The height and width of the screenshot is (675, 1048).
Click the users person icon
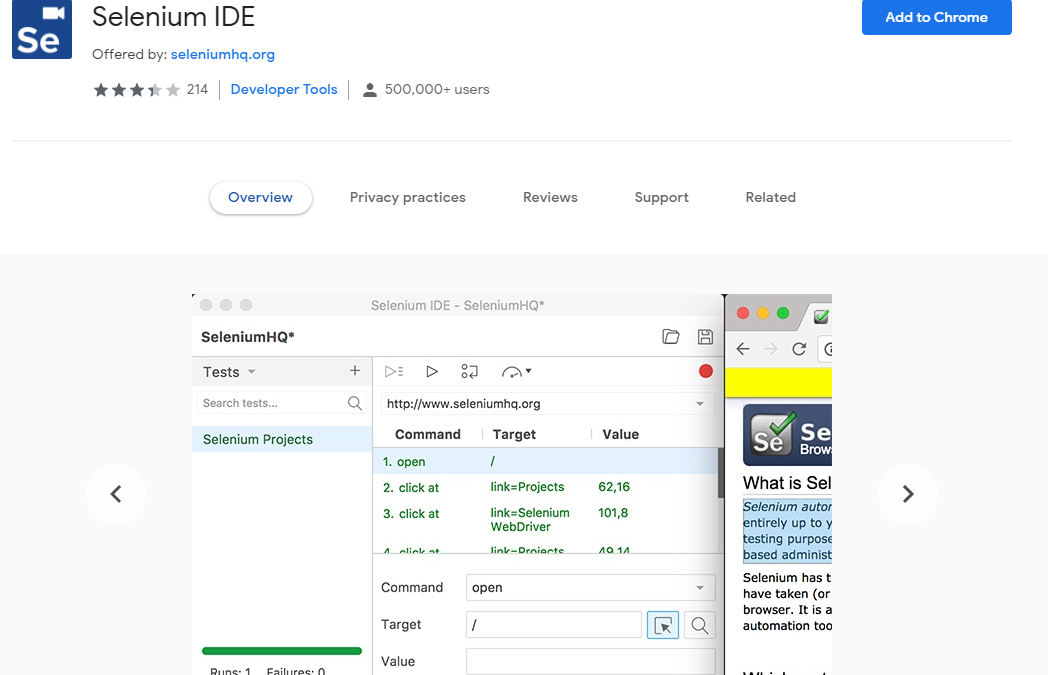tap(370, 90)
